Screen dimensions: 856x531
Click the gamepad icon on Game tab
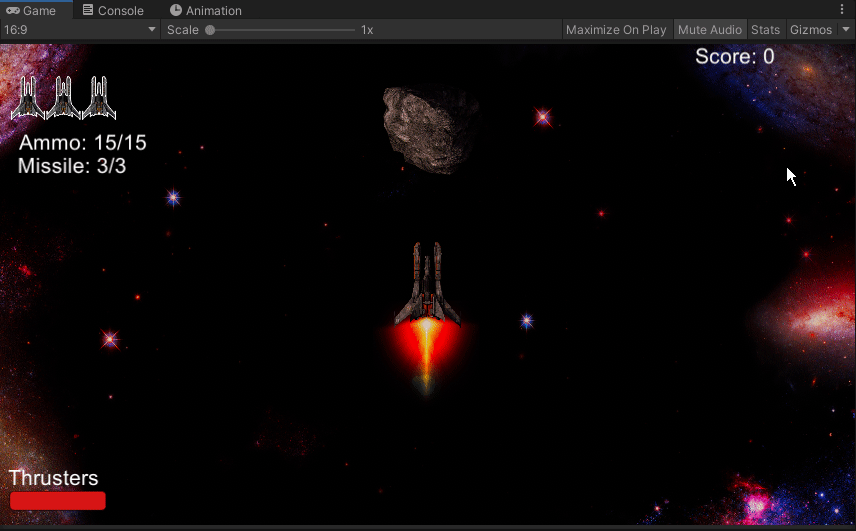(x=13, y=10)
